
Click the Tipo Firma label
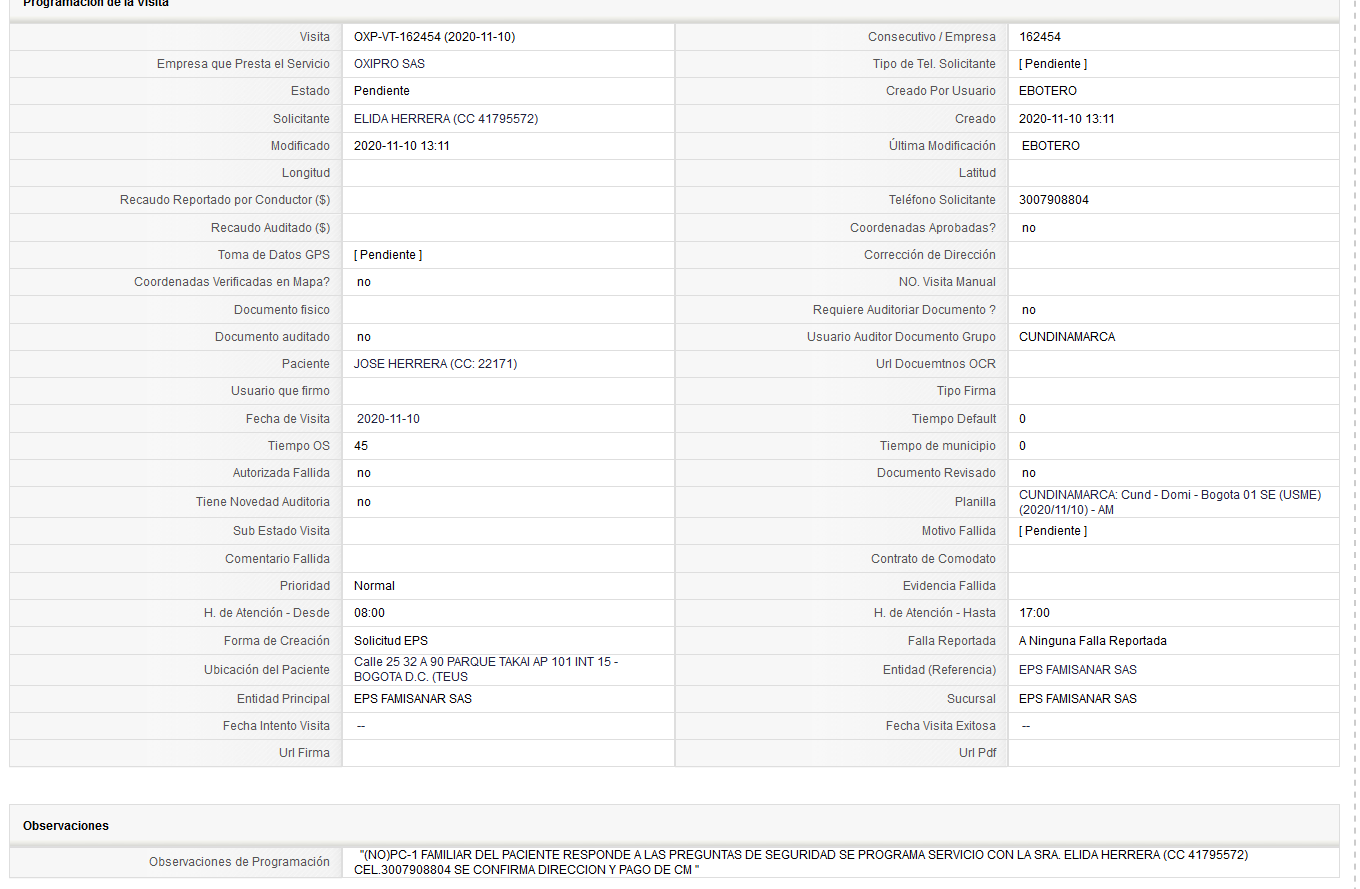point(966,391)
